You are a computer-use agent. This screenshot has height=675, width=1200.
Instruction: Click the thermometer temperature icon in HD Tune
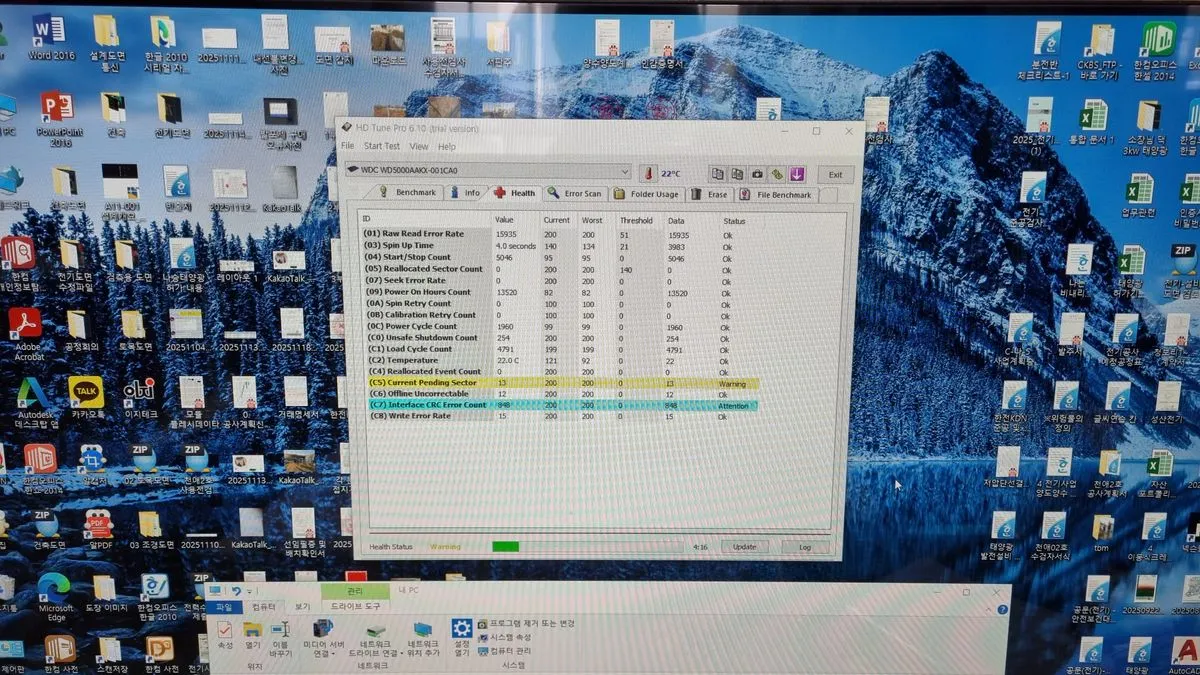(x=648, y=173)
